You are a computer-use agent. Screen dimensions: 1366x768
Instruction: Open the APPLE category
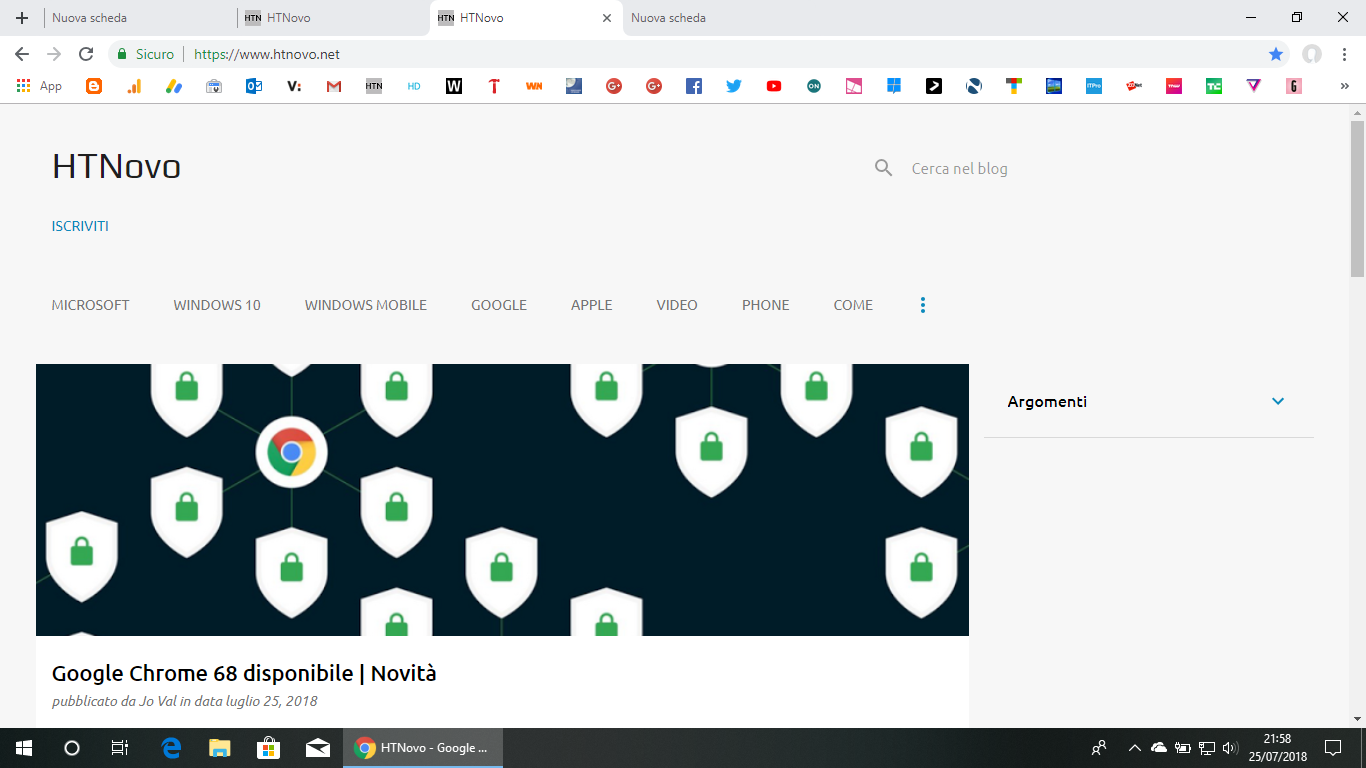[x=592, y=305]
